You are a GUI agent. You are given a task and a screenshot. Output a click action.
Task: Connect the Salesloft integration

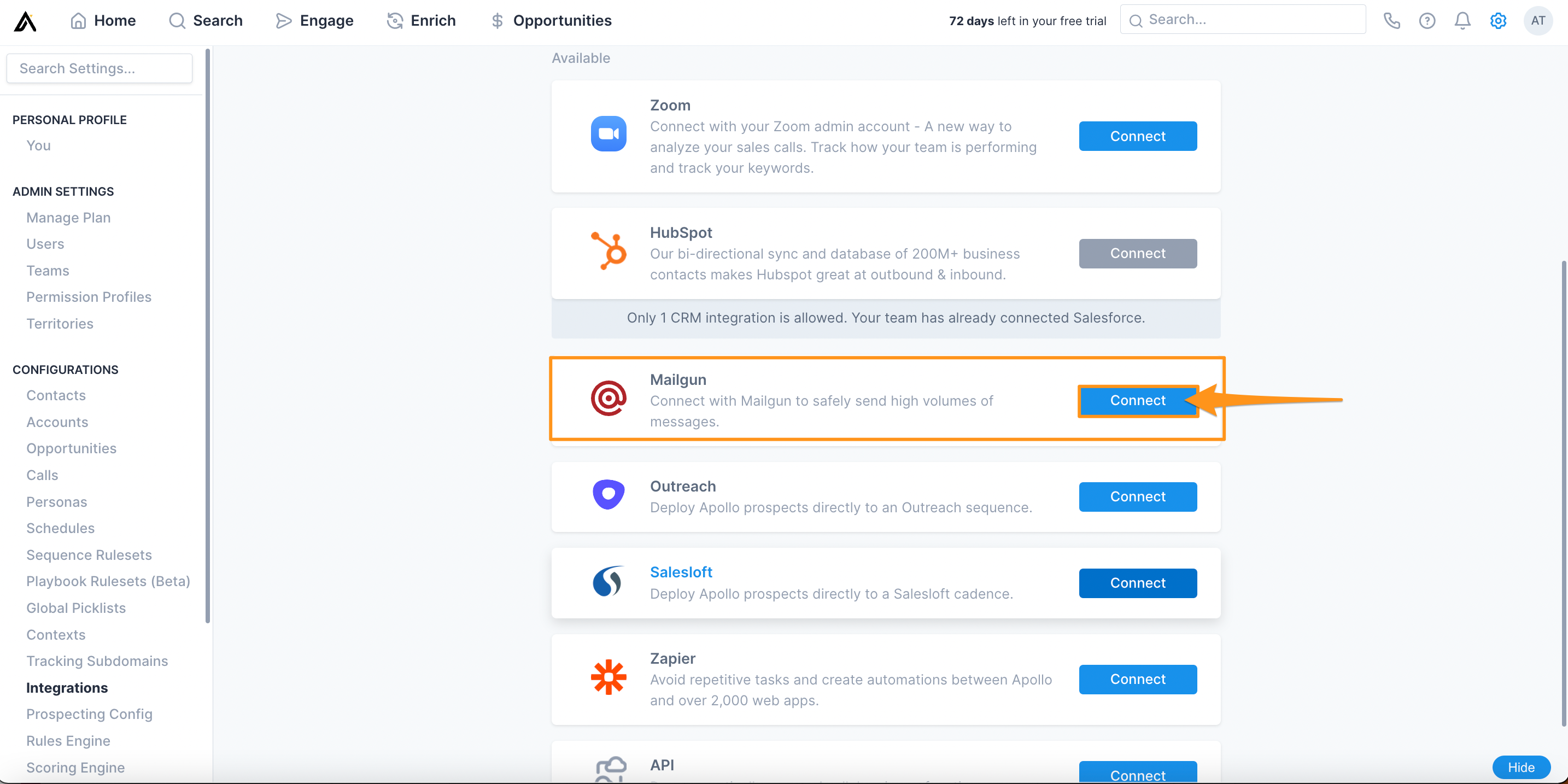click(1138, 583)
